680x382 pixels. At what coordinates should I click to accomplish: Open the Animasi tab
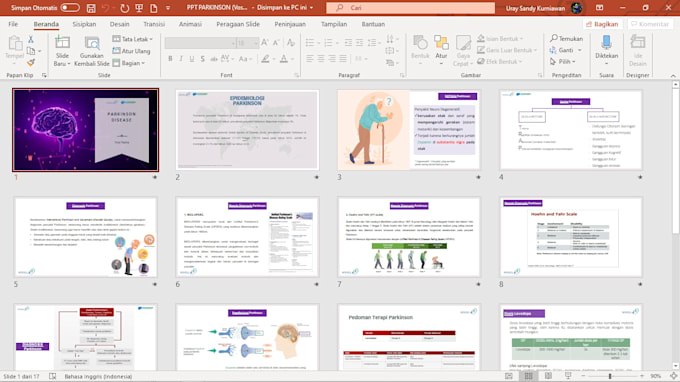tap(190, 24)
